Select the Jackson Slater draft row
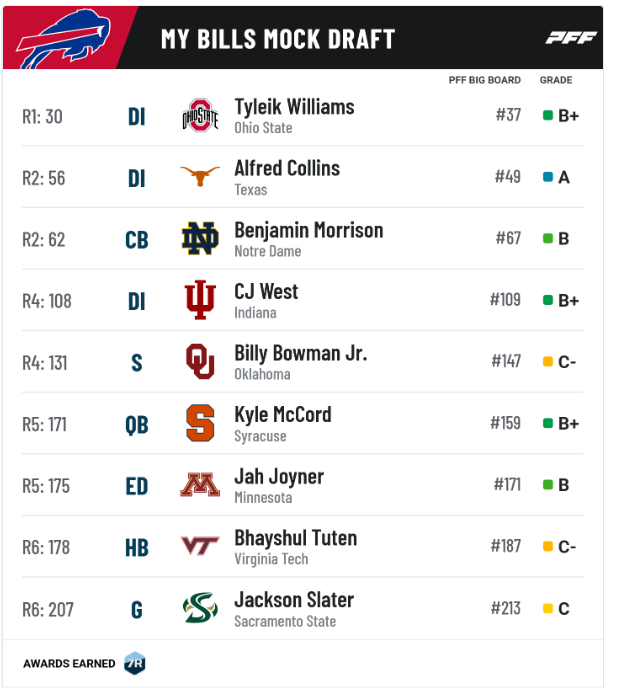 tap(303, 609)
